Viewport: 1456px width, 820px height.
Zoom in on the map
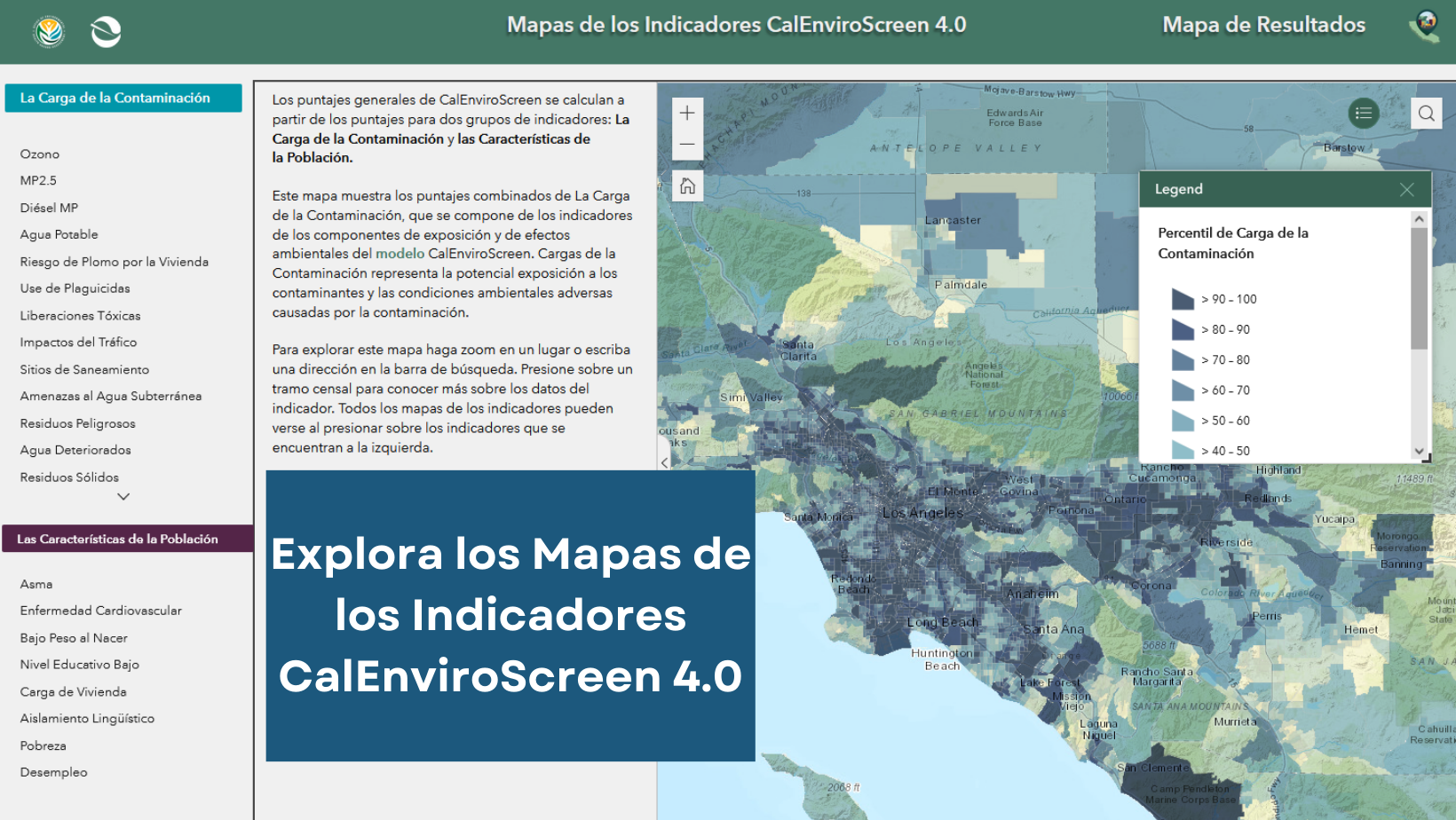click(687, 113)
